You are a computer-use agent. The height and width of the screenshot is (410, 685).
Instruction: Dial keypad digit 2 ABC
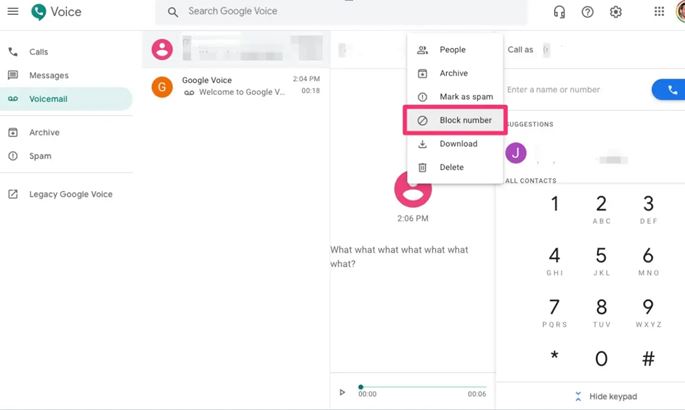point(602,209)
